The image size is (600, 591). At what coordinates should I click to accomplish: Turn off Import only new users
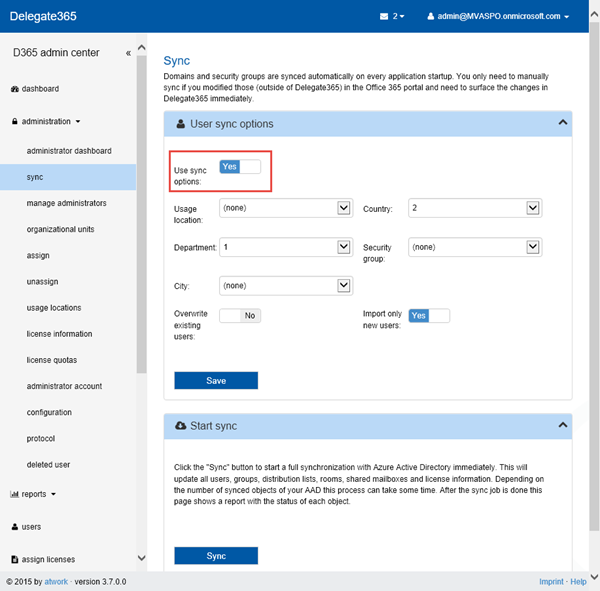429,315
